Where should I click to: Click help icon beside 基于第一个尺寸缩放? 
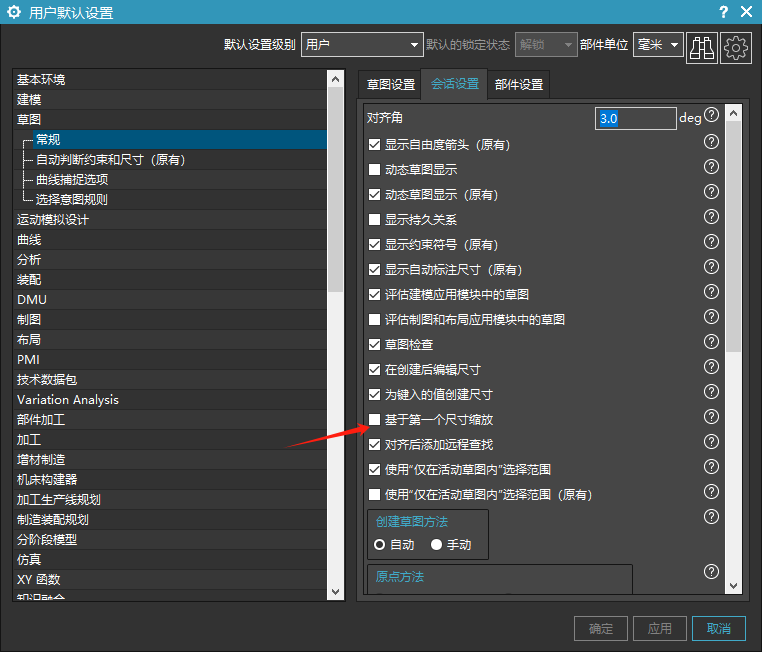tap(711, 417)
